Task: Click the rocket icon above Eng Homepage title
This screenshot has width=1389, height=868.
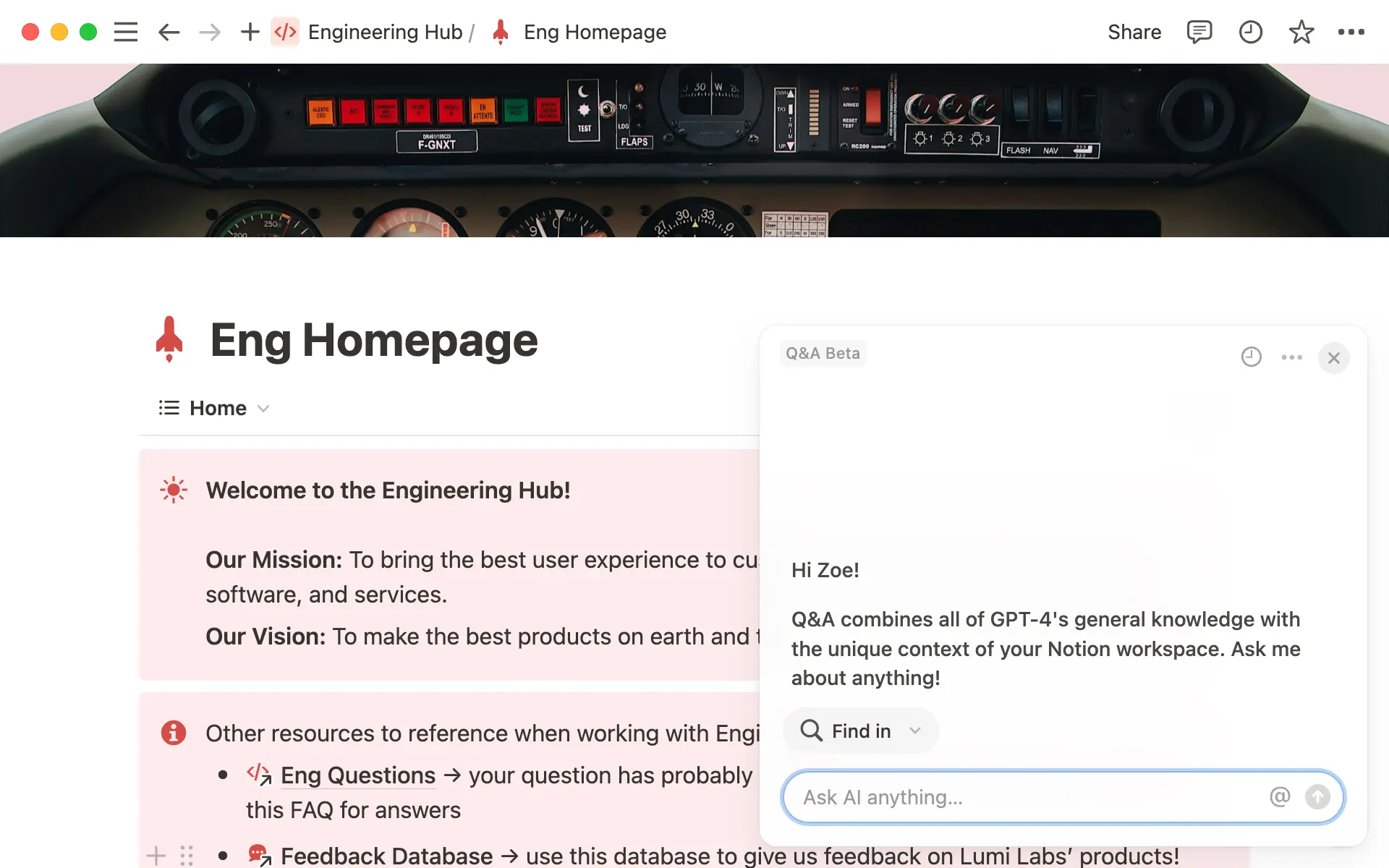Action: point(170,339)
